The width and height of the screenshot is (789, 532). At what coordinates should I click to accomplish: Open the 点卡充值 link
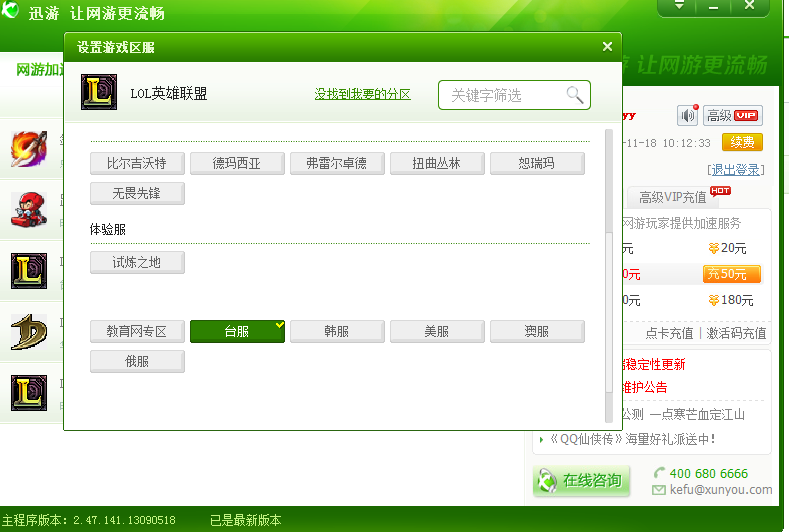(669, 333)
